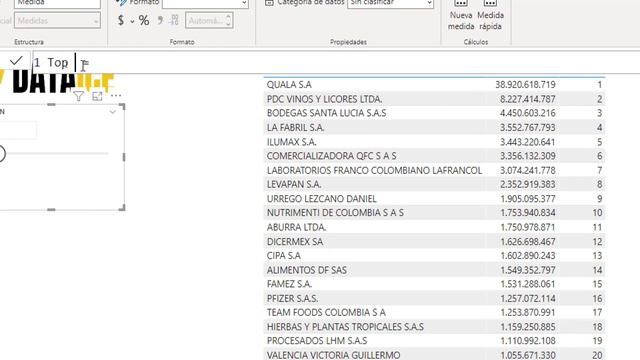Click in the formula bar text
The height and width of the screenshot is (360, 640).
click(x=58, y=62)
